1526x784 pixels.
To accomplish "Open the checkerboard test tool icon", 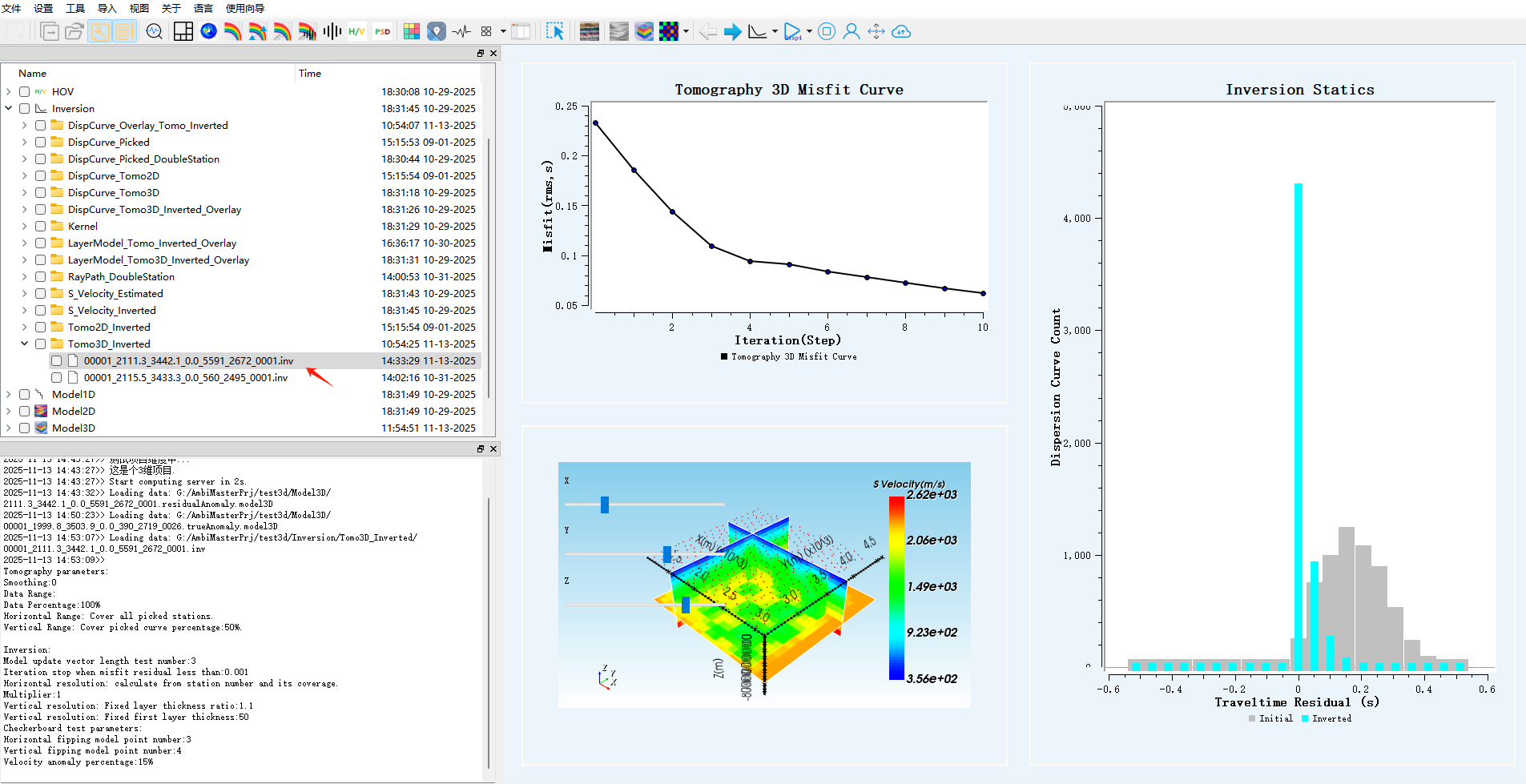I will tap(669, 32).
